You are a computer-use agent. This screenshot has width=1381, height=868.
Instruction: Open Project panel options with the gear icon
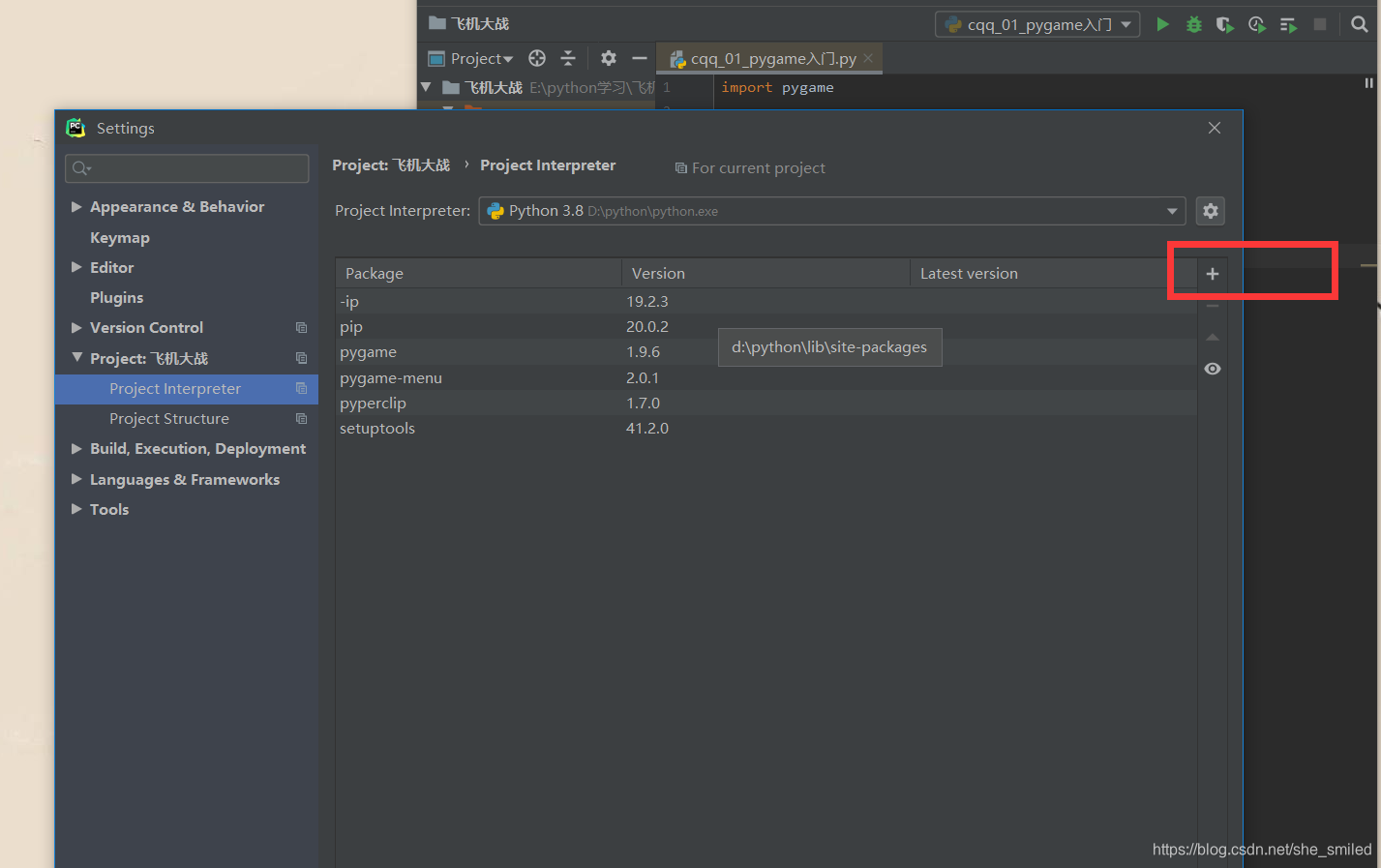coord(608,58)
